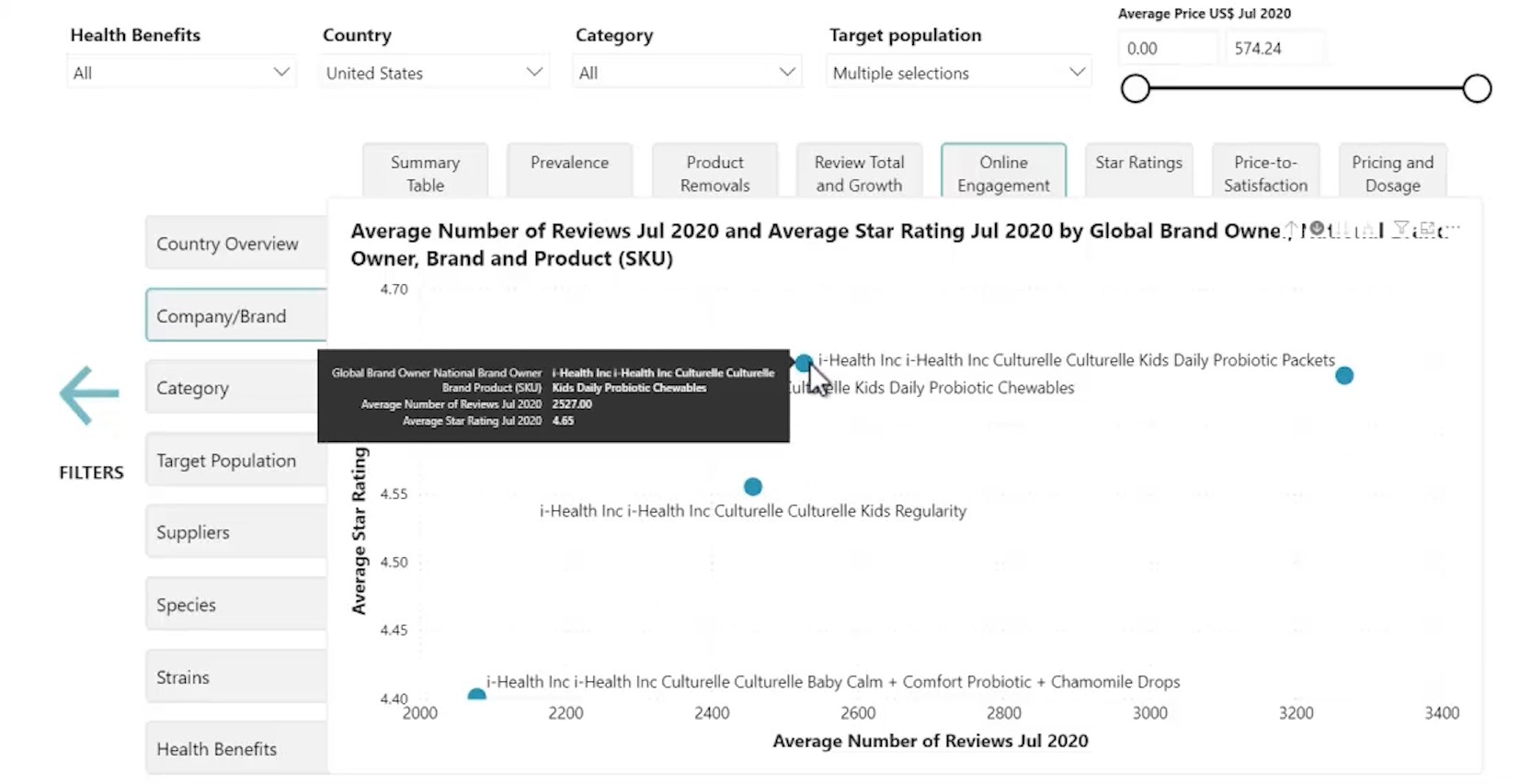Image resolution: width=1520 pixels, height=784 pixels.
Task: Click 'Average Number of Reviews Jul 2020' axis title
Action: pos(930,741)
